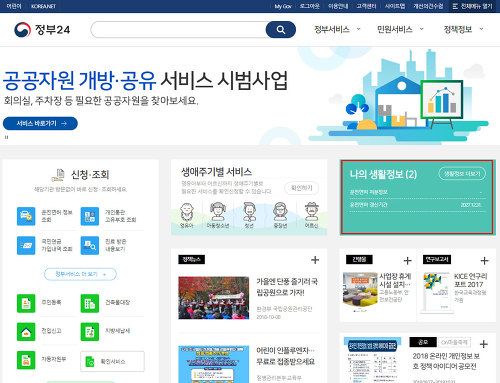Screen dimensions: 500x383
Task: Click the 신청·조회 document heading icon
Action: click(58, 175)
